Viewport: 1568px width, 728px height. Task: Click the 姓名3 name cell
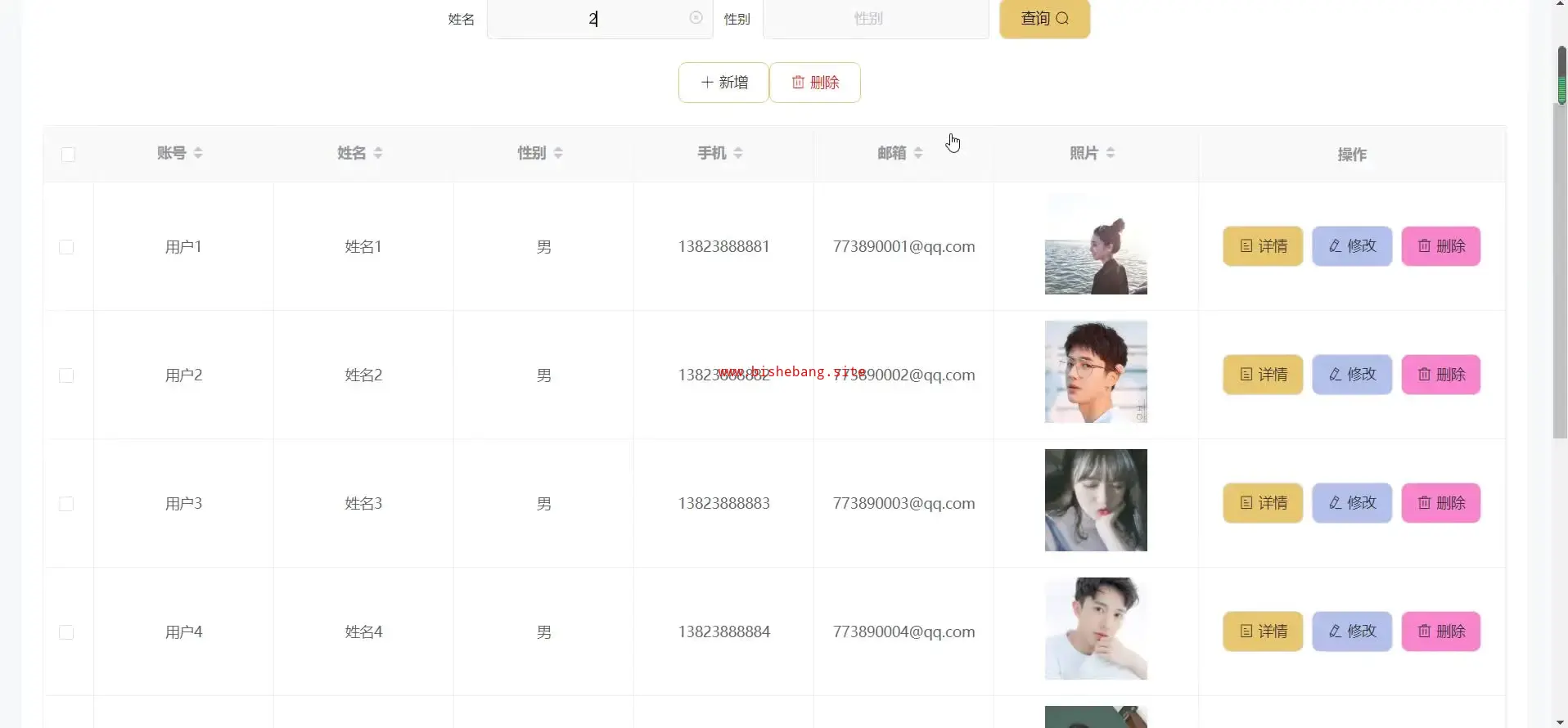click(x=363, y=504)
